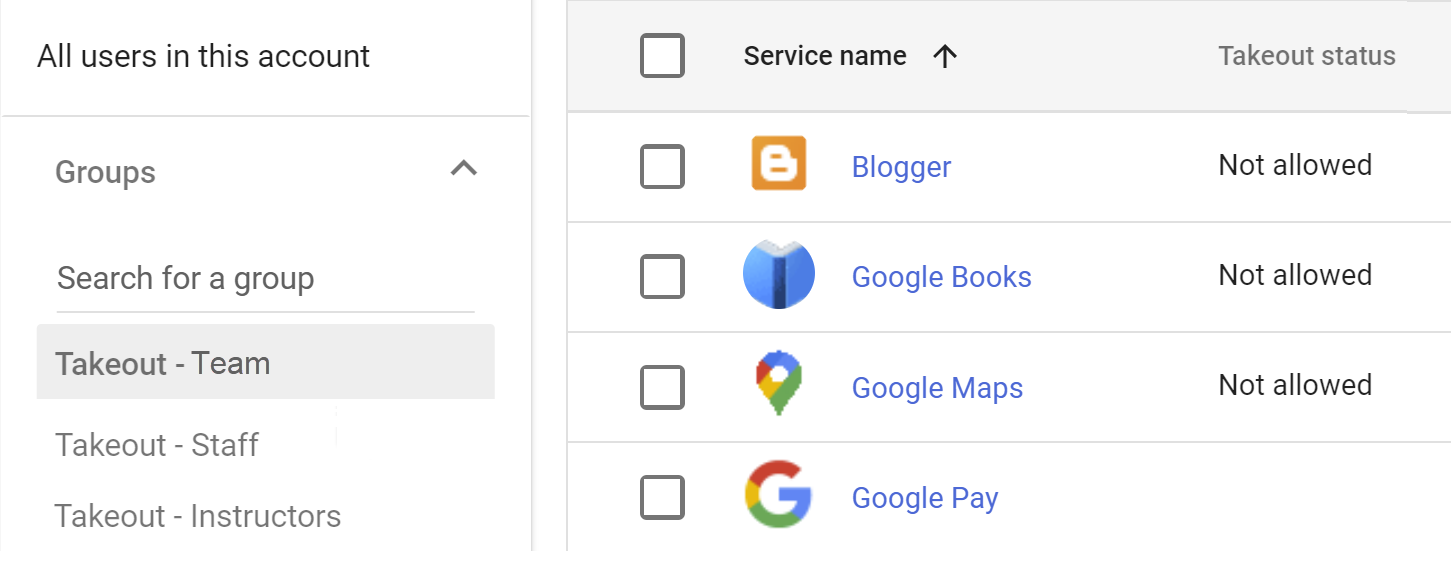Open the Google Pay service link
This screenshot has height=578, width=1451.
pyautogui.click(x=925, y=498)
